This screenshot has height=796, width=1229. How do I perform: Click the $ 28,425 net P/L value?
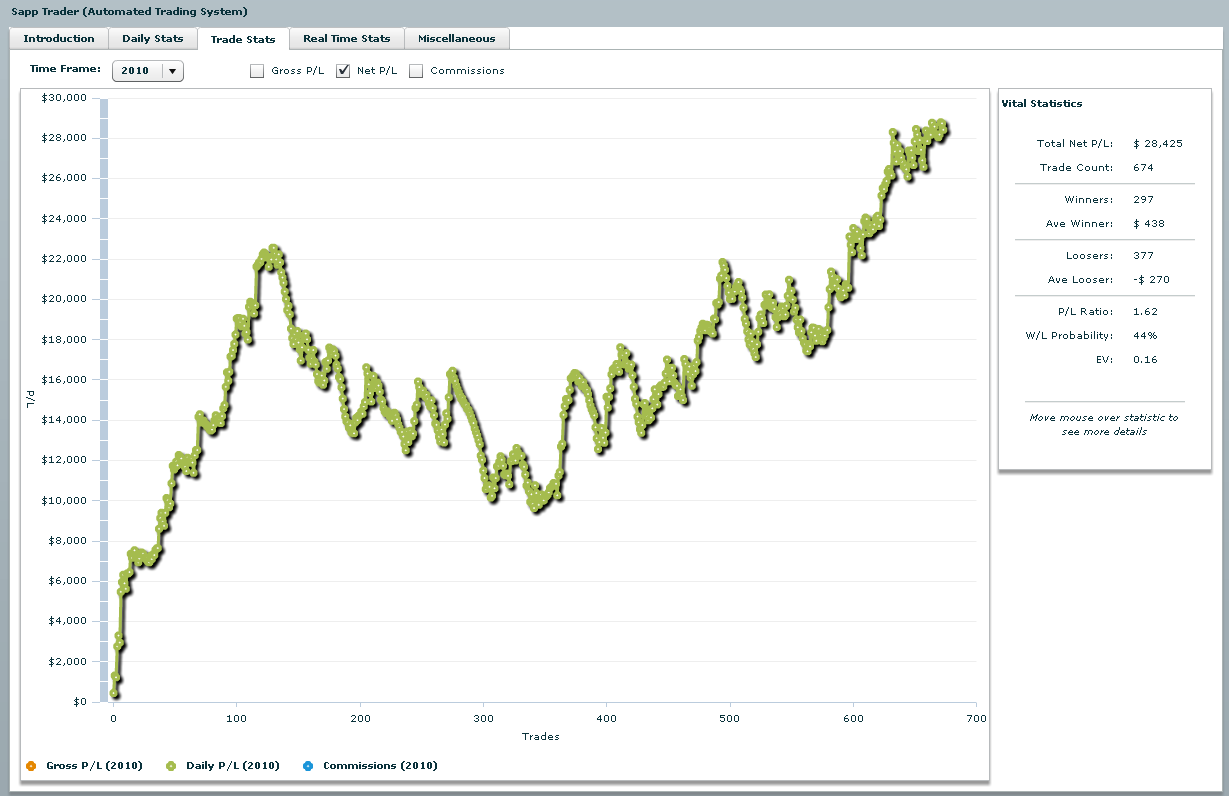pos(1158,144)
